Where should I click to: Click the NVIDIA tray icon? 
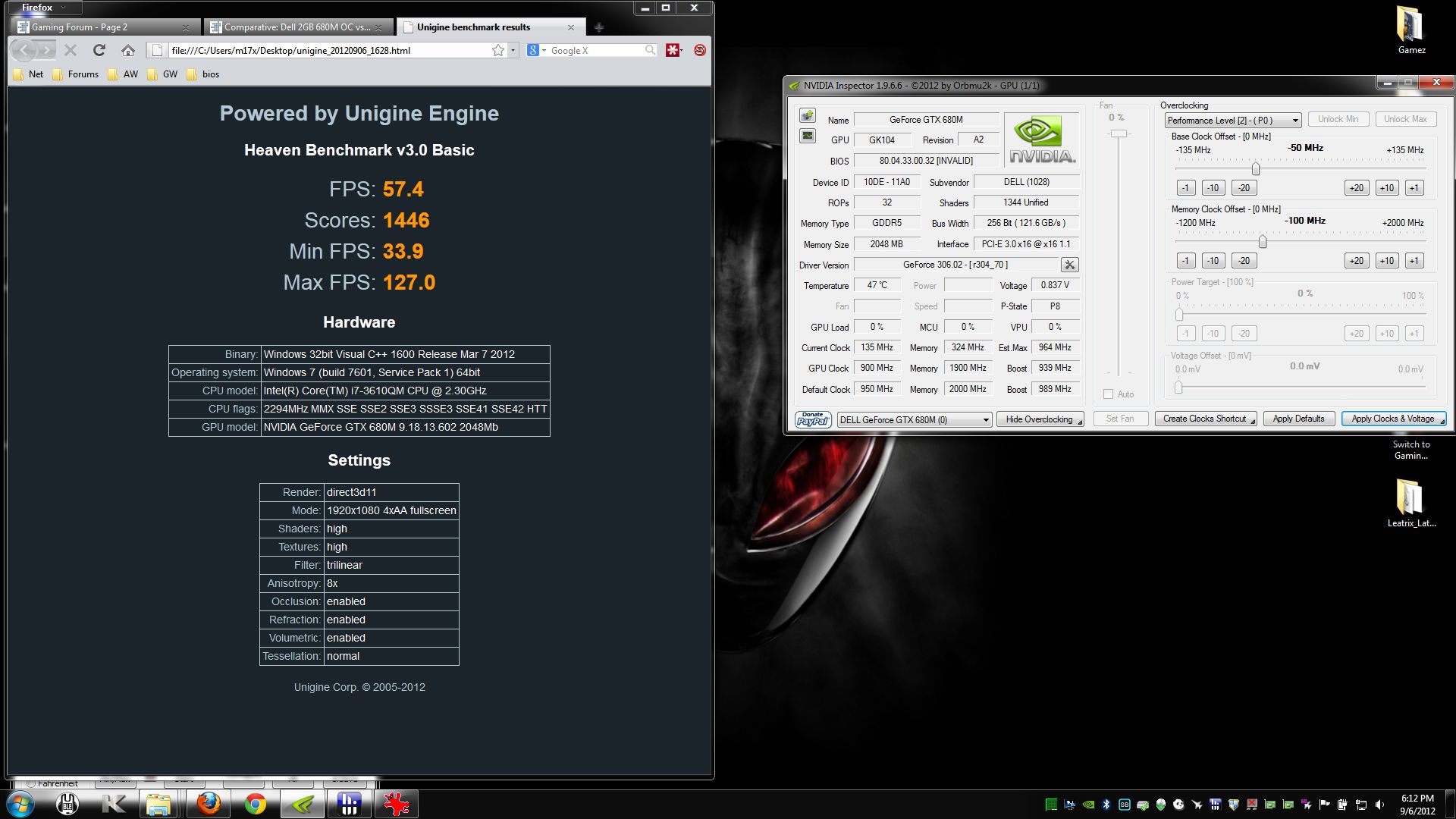coord(1088,805)
